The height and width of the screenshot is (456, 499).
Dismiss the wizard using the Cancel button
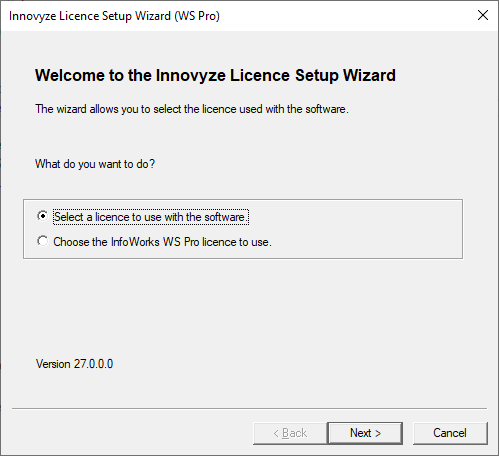click(450, 433)
